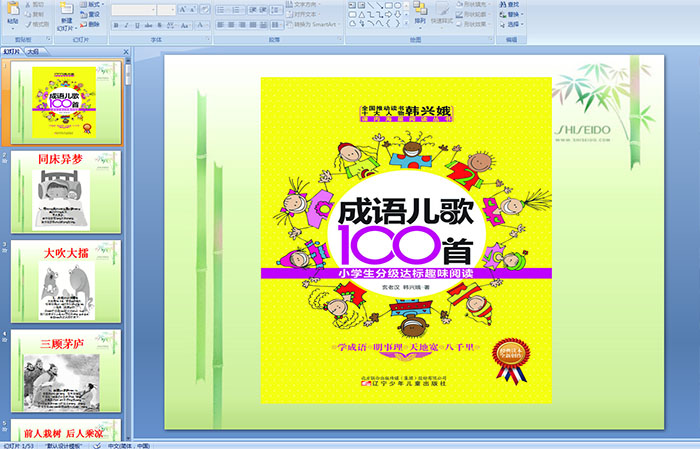
Task: Select the Oval shape in gallery
Action: (397, 5)
